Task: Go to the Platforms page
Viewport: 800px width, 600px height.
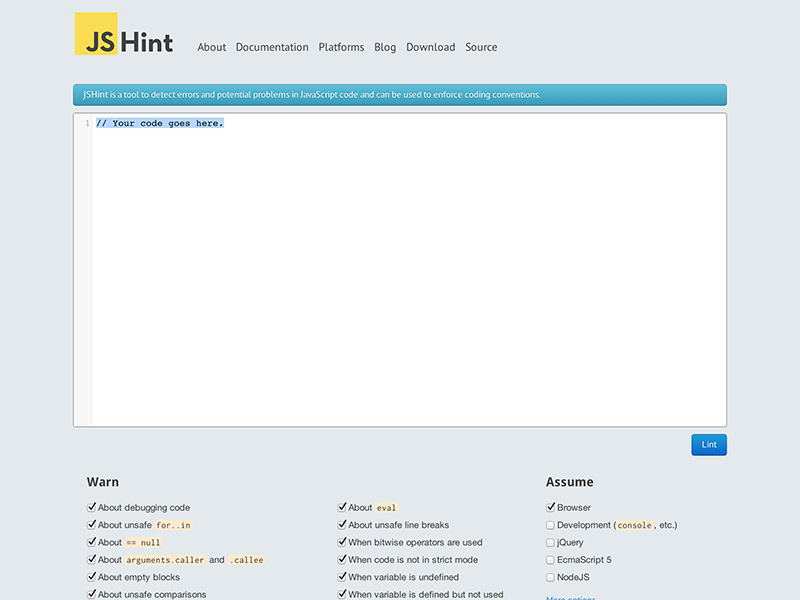Action: (341, 47)
